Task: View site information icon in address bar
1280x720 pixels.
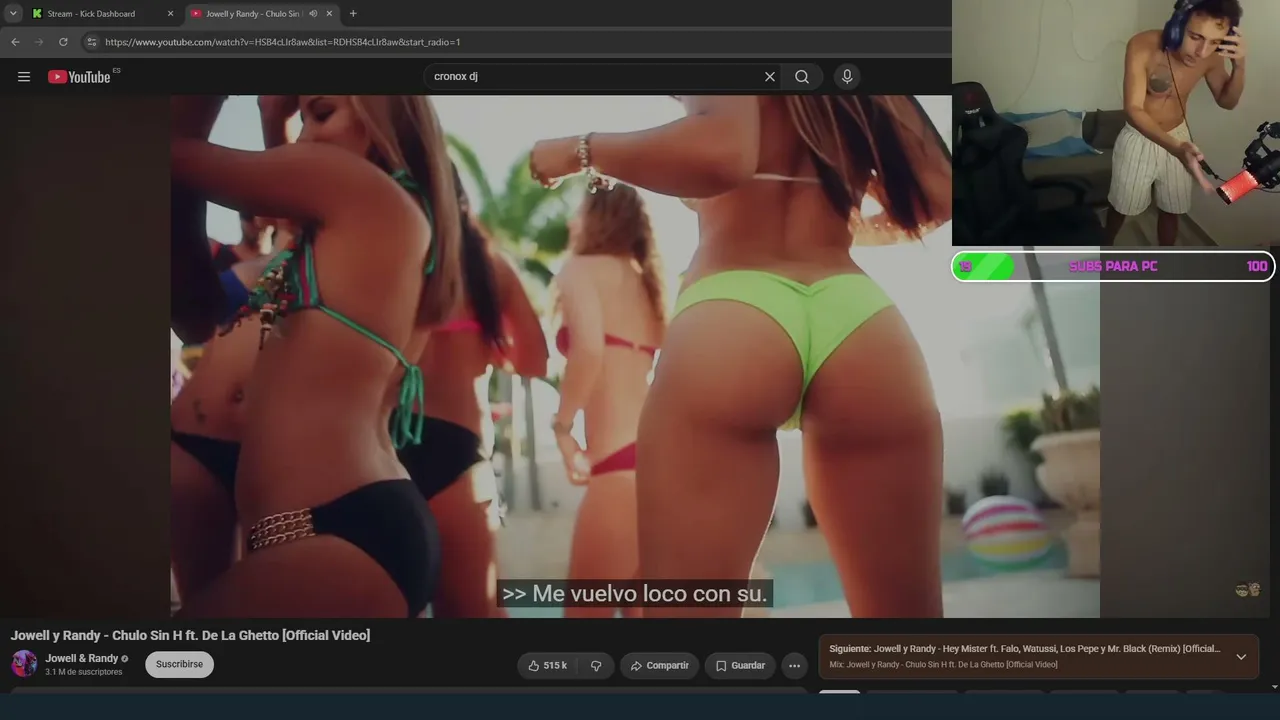Action: [91, 42]
